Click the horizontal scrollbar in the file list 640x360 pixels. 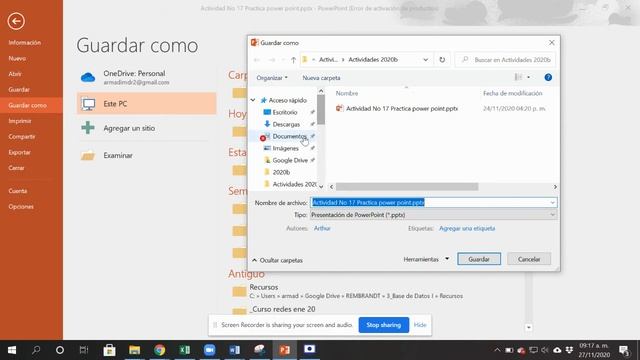(407, 187)
